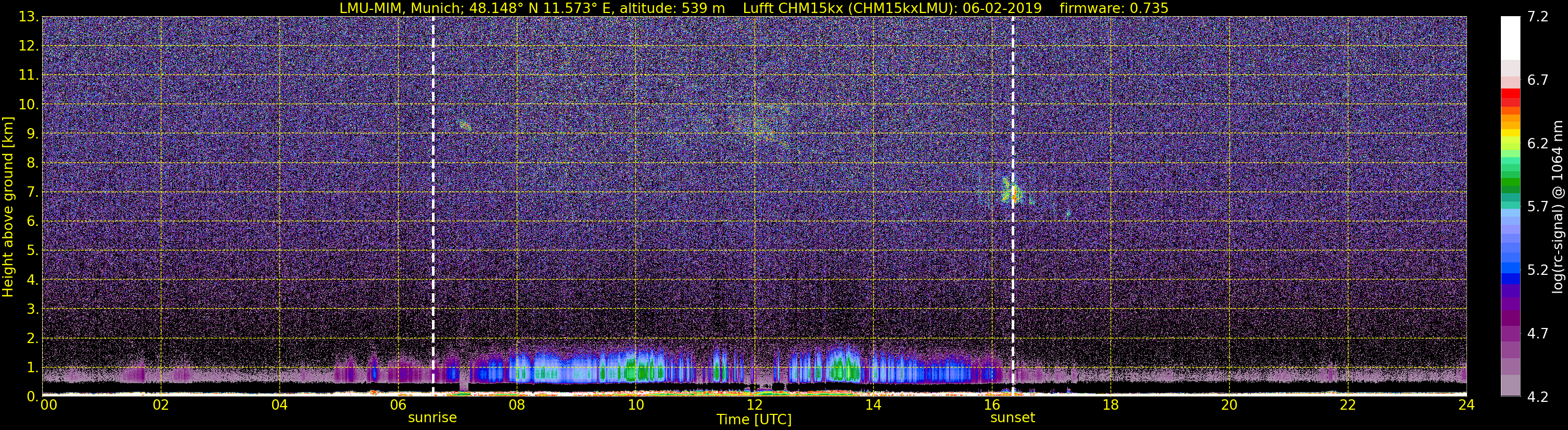
Task: Click the time axis tick label 08
Action: tap(517, 405)
